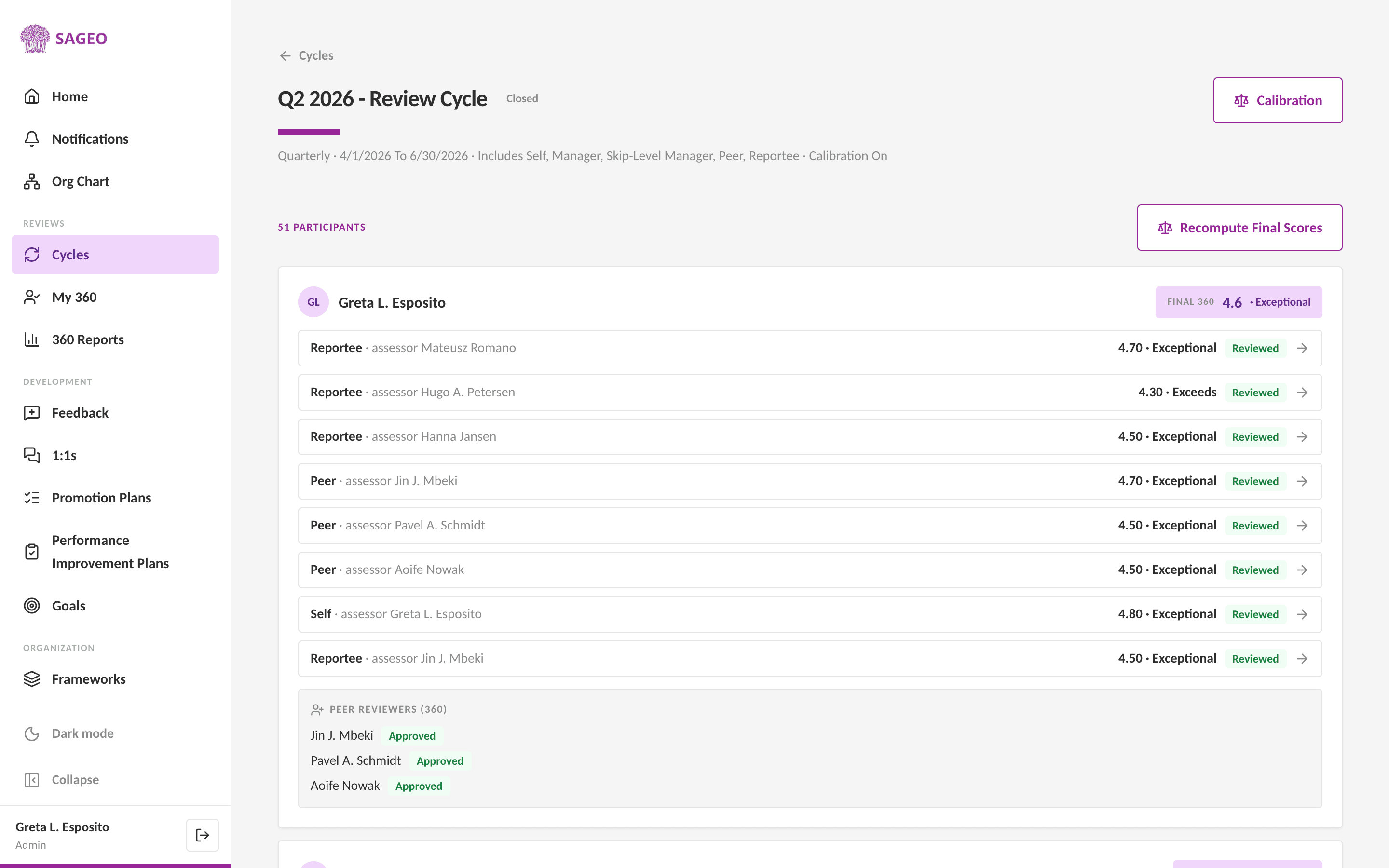Open Mateusz Romano's reportee review arrow
This screenshot has height=868, width=1389.
(x=1302, y=348)
